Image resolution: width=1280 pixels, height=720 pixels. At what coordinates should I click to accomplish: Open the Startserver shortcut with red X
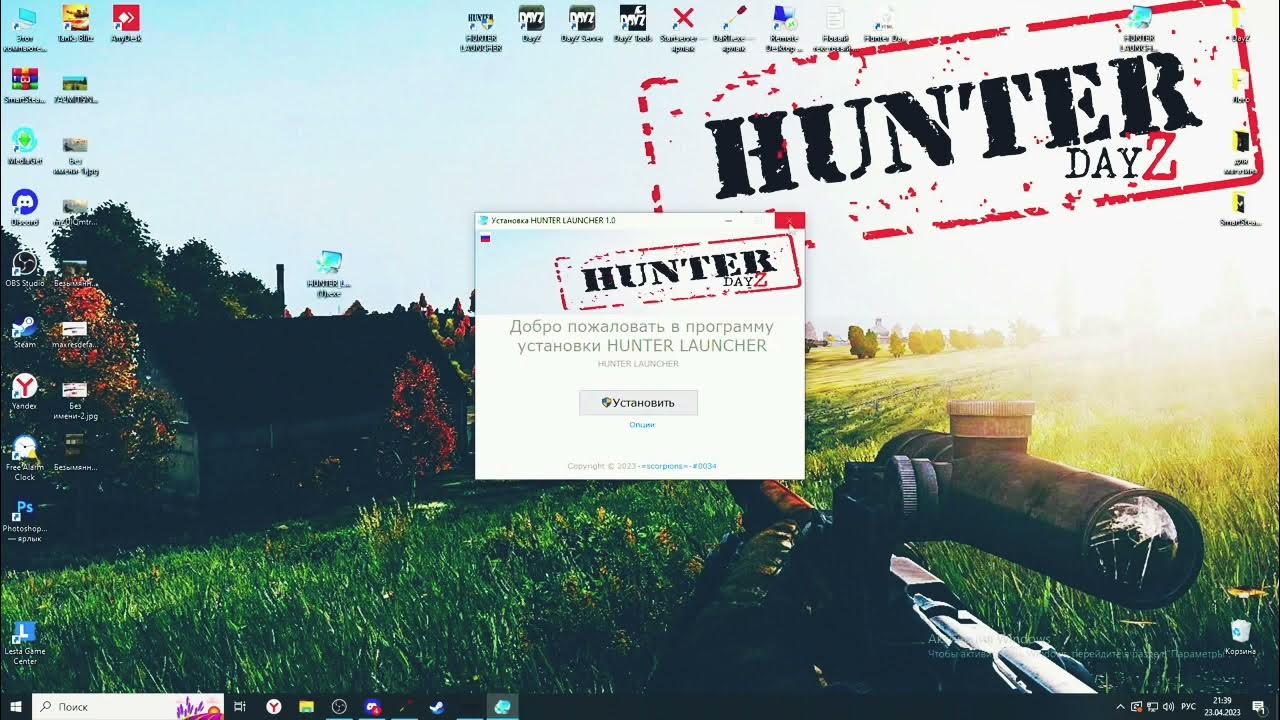pyautogui.click(x=684, y=27)
